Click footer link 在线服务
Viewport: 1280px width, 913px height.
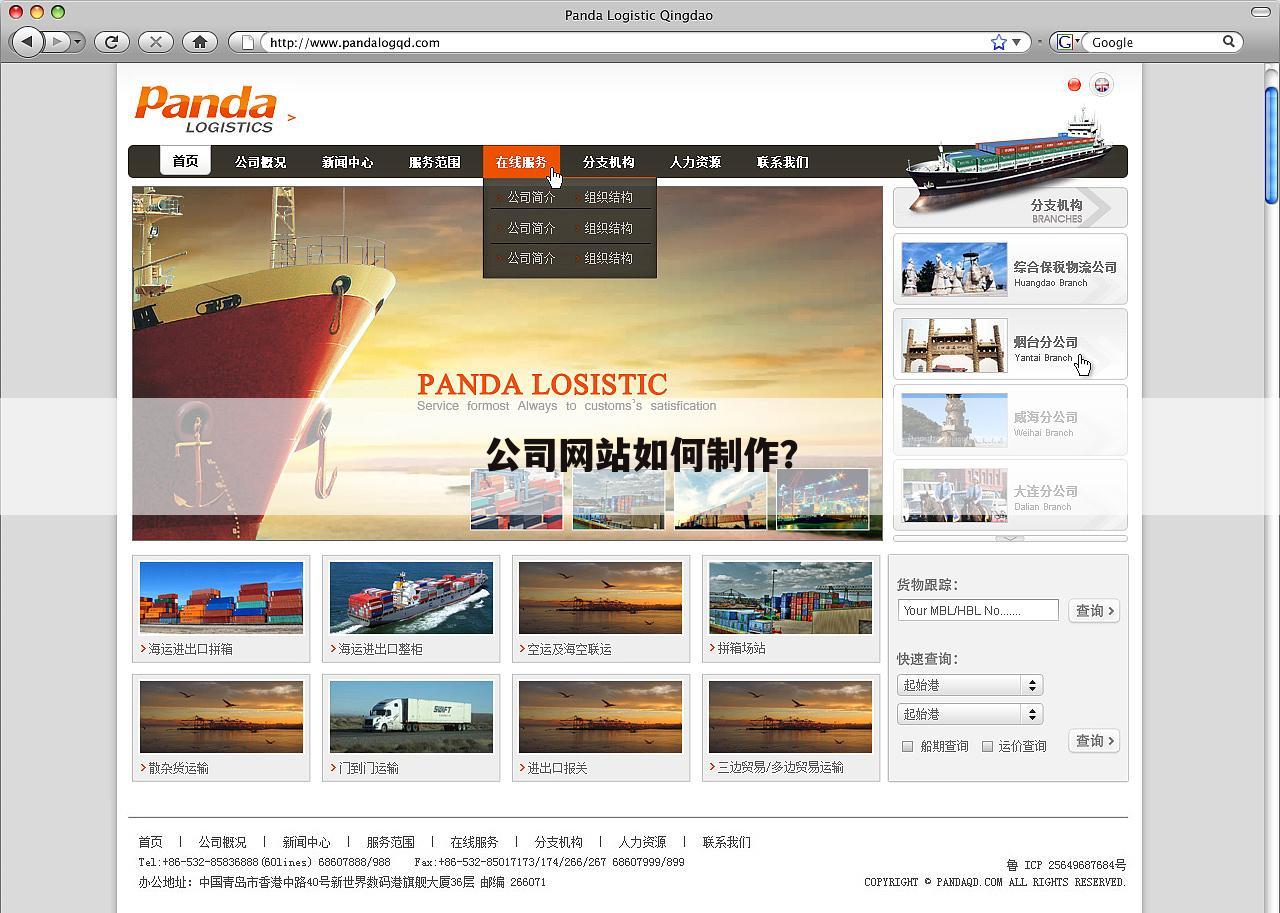[x=474, y=842]
